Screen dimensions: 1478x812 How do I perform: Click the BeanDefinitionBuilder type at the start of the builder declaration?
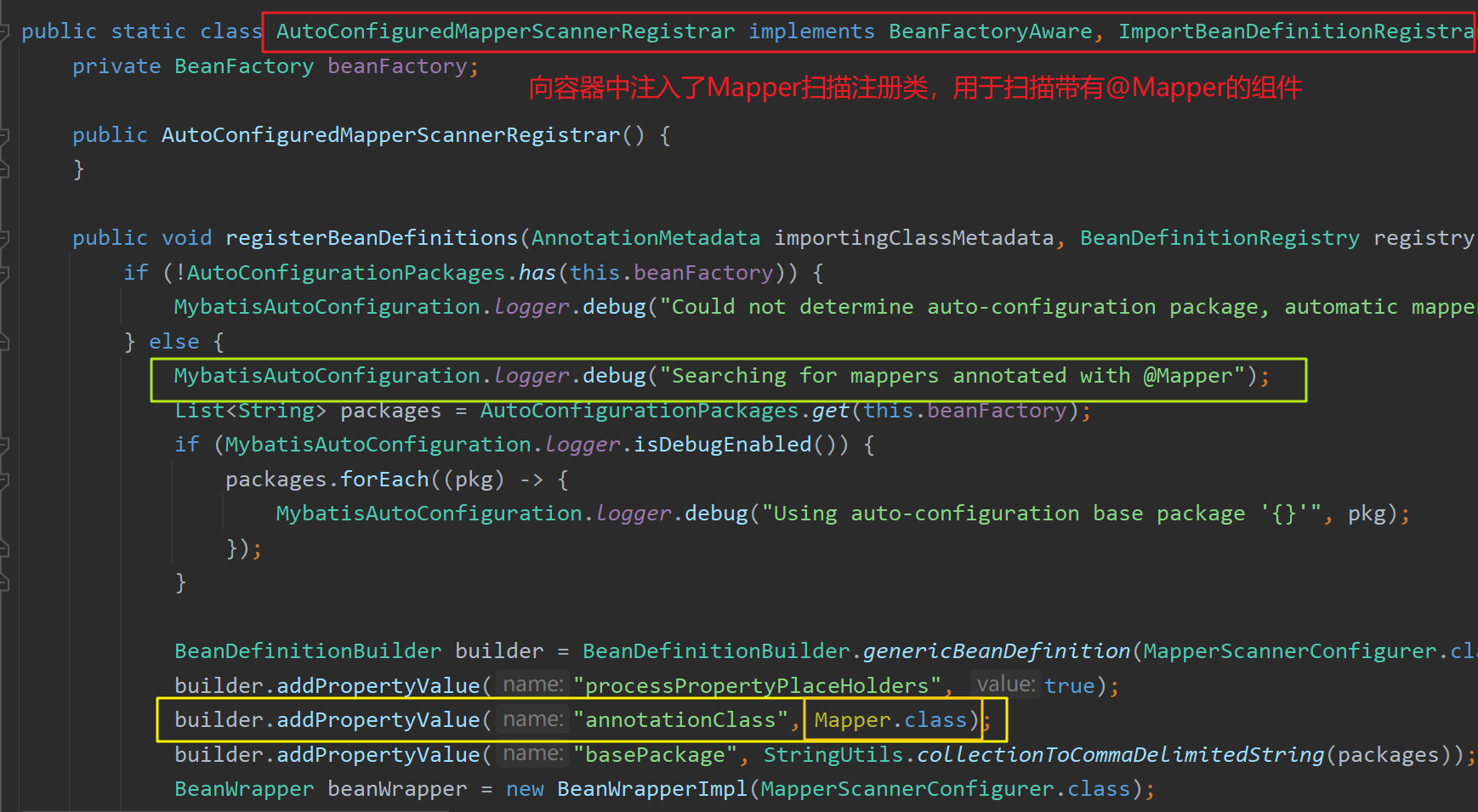[308, 651]
